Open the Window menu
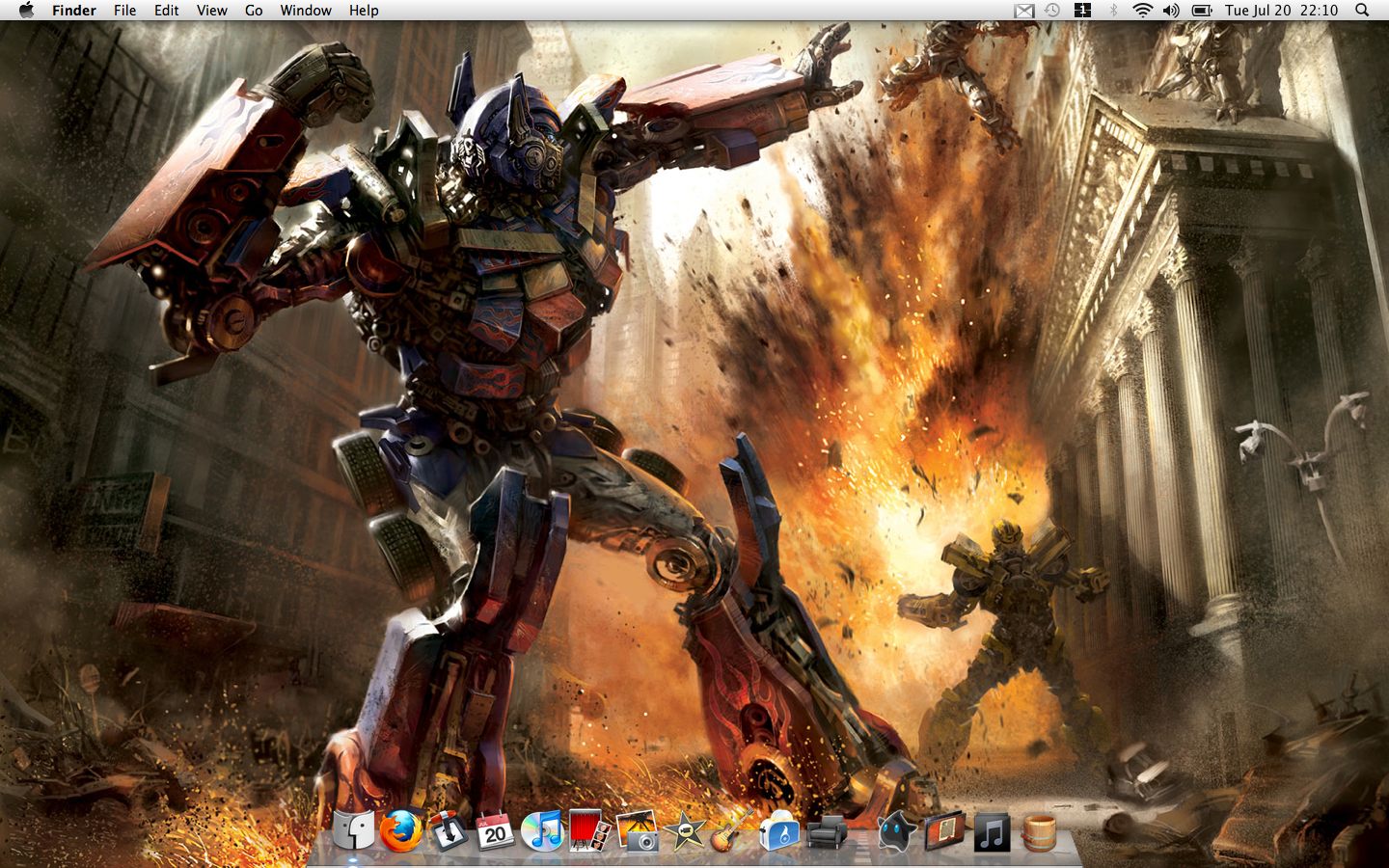Screen dimensions: 1389x868 [306, 11]
